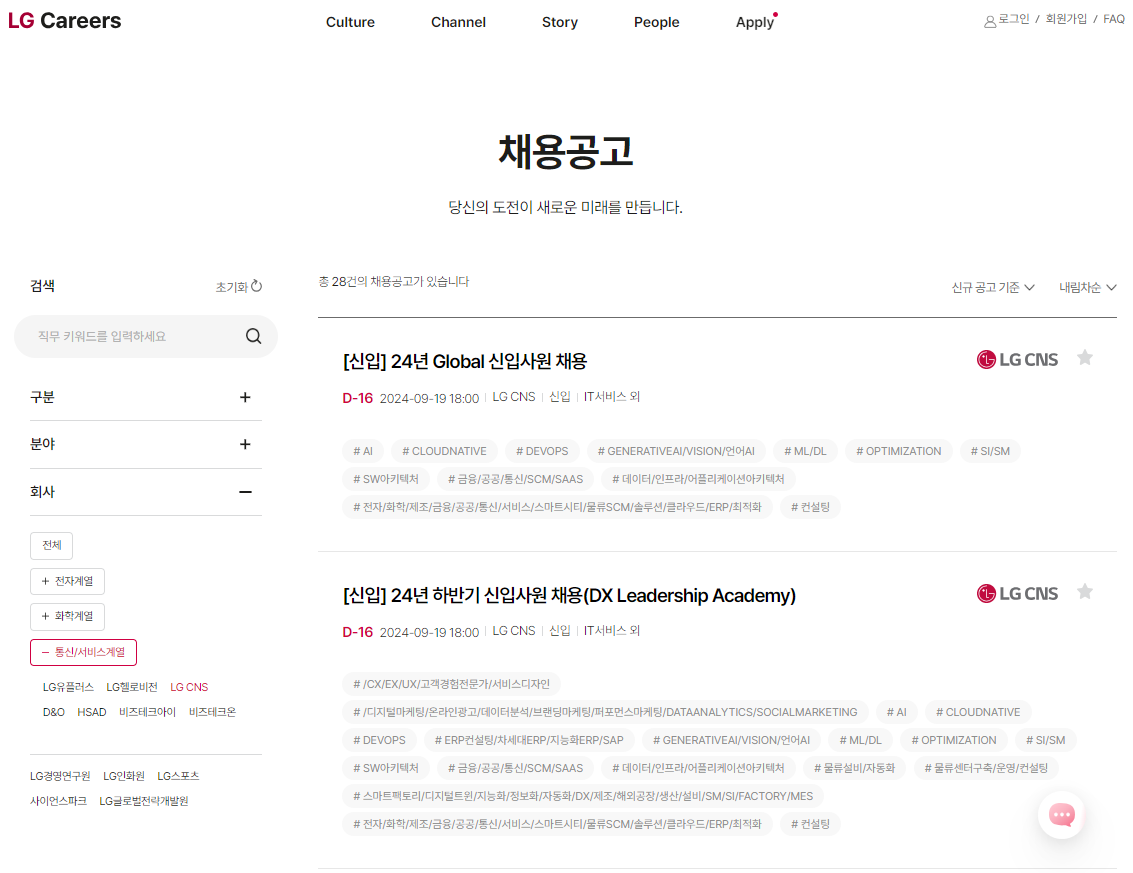Bookmark the 24년 Global 신입사원 채용 star
This screenshot has width=1133, height=873.
pos(1085,358)
